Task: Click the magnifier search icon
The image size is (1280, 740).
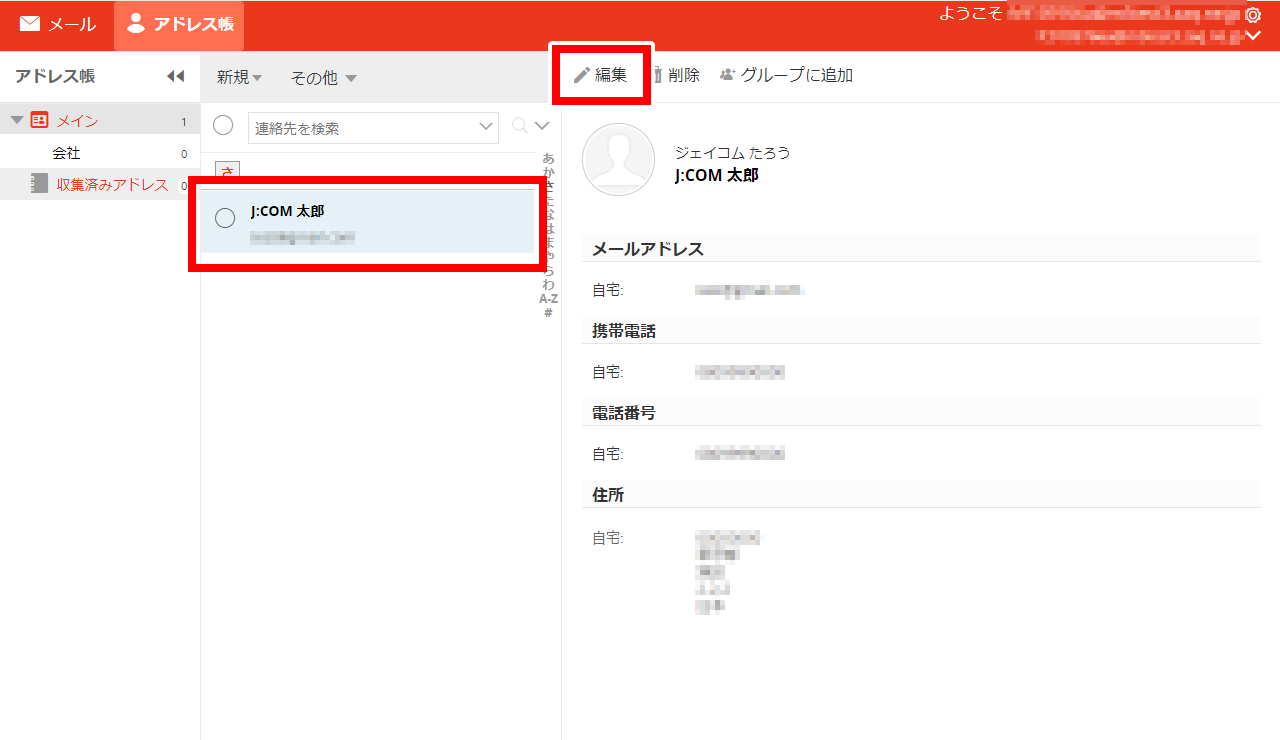Action: point(519,126)
